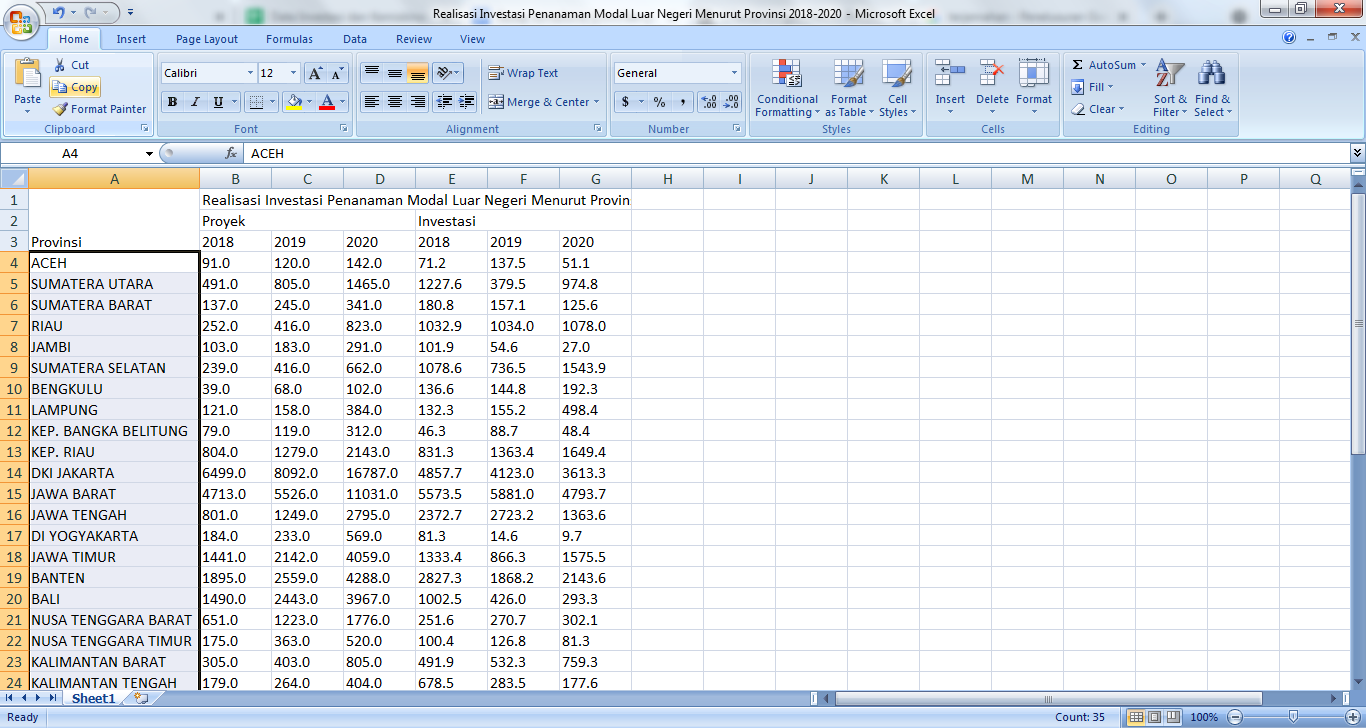
Task: Click the Copy button
Action: (x=76, y=87)
